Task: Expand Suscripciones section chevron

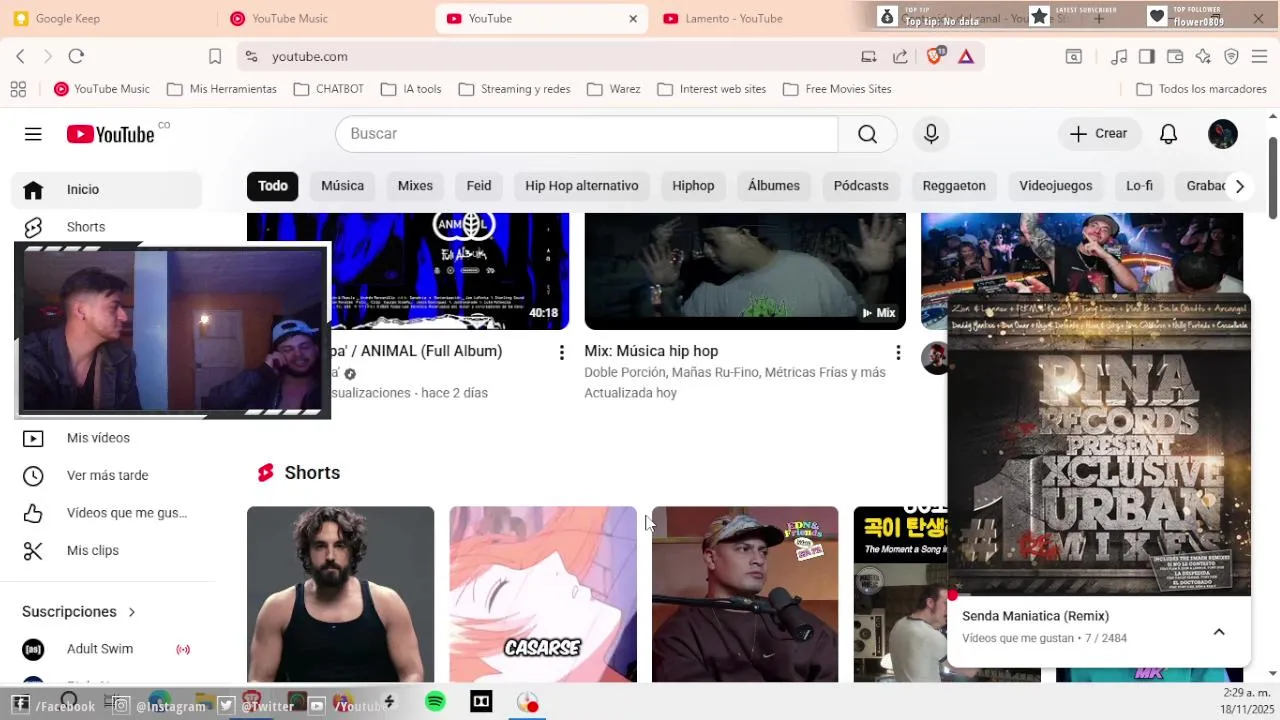Action: point(131,612)
